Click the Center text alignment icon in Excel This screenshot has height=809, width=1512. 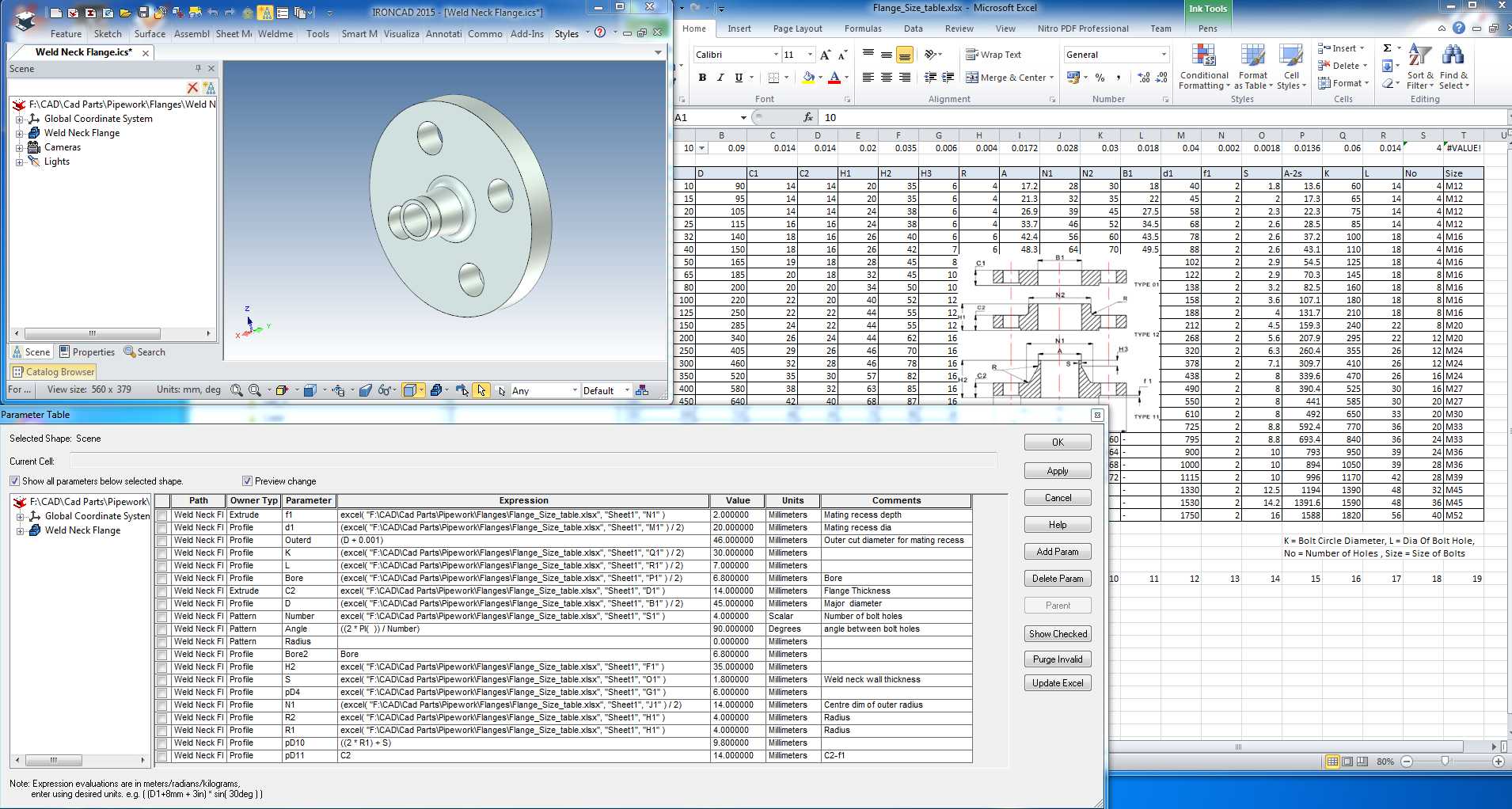pyautogui.click(x=887, y=78)
